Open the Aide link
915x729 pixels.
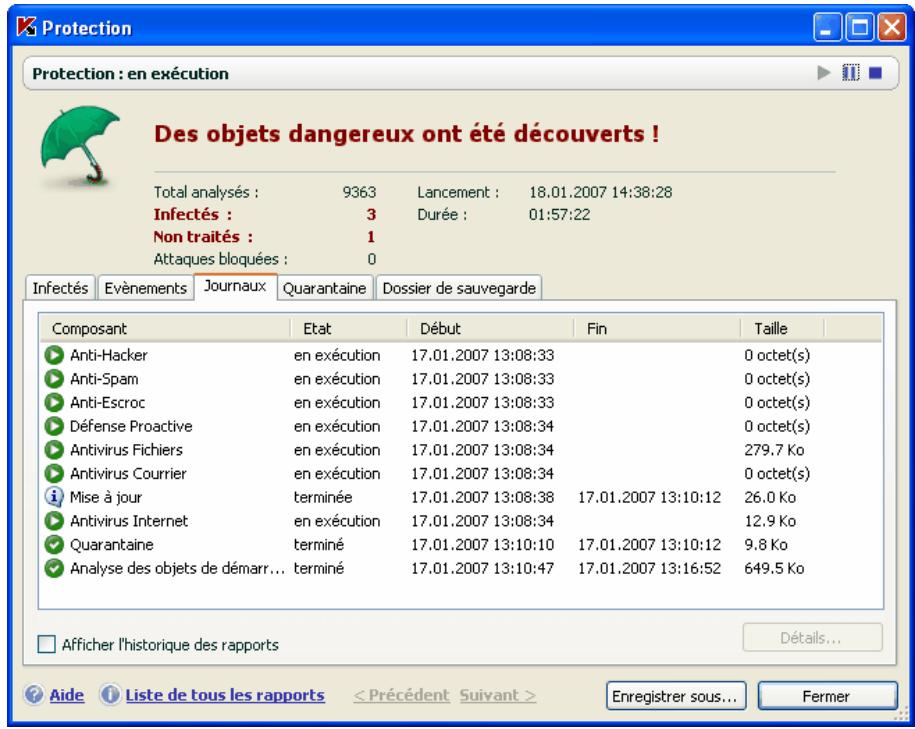tap(67, 695)
